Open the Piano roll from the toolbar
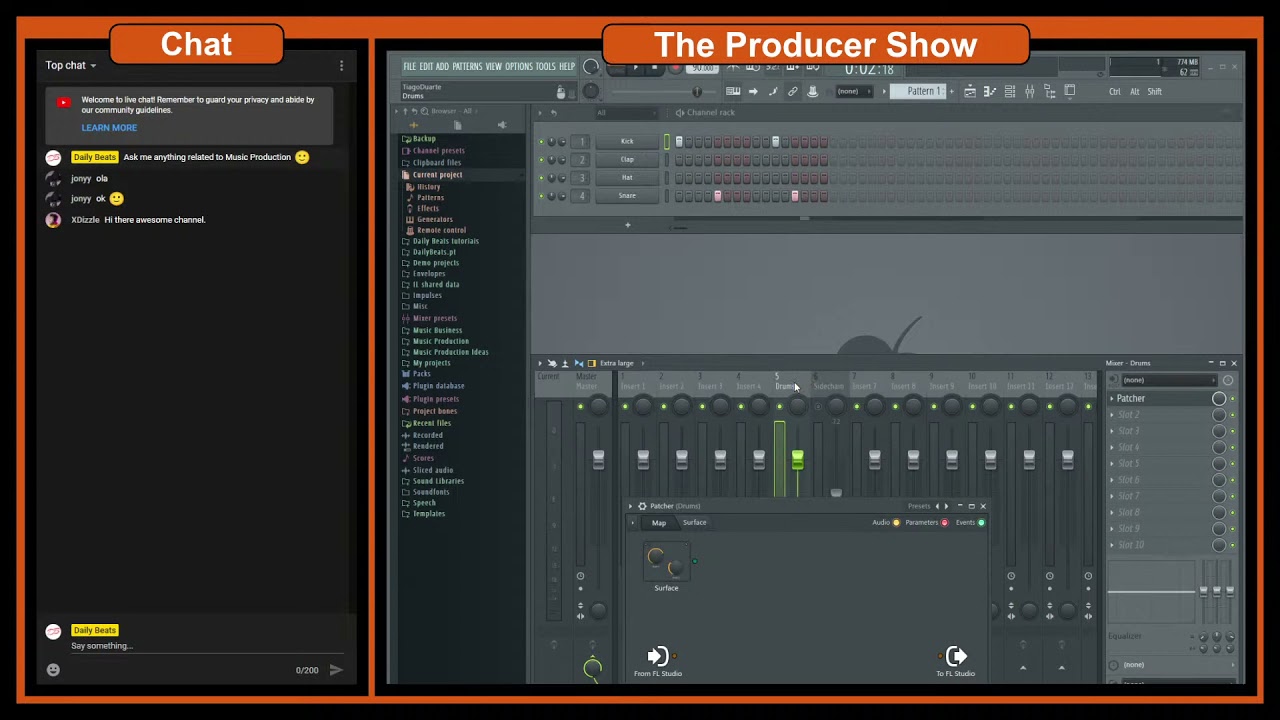 pyautogui.click(x=989, y=92)
